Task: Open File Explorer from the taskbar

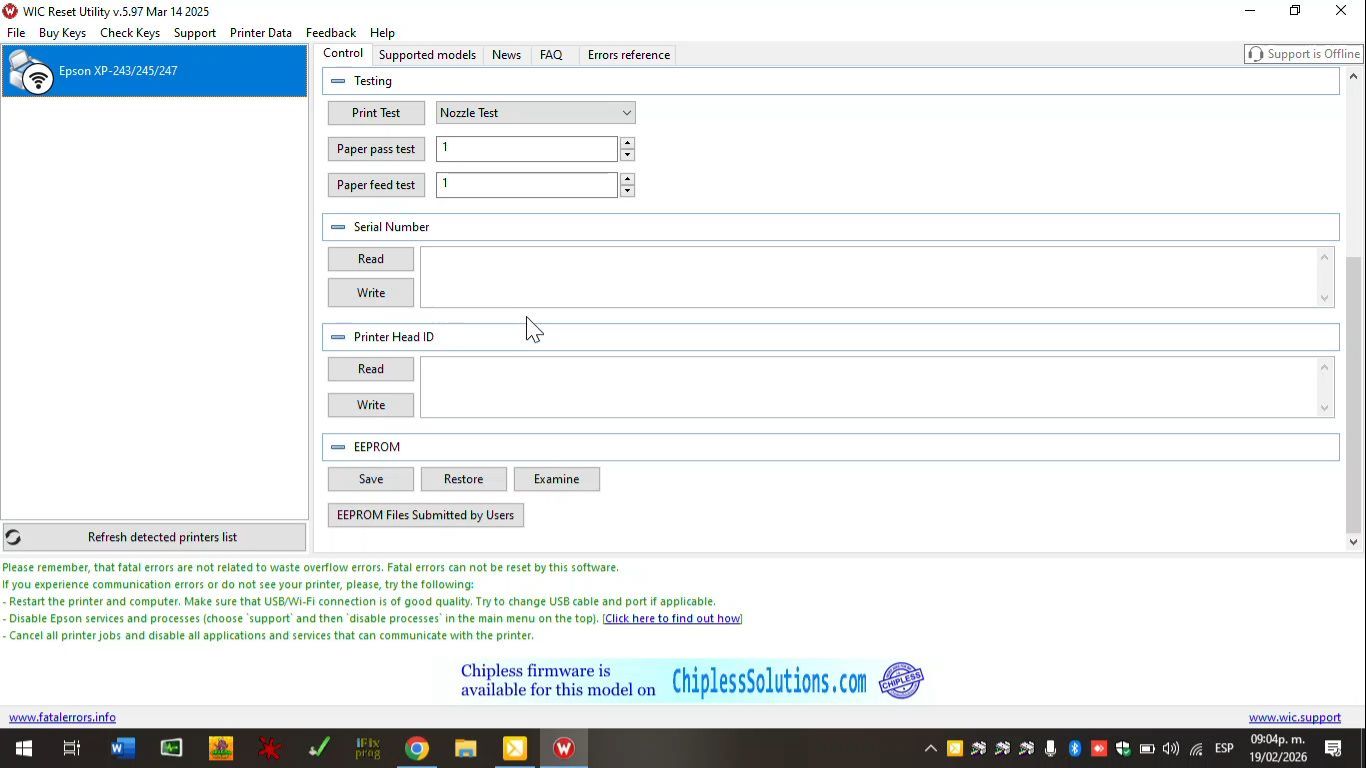Action: (466, 748)
